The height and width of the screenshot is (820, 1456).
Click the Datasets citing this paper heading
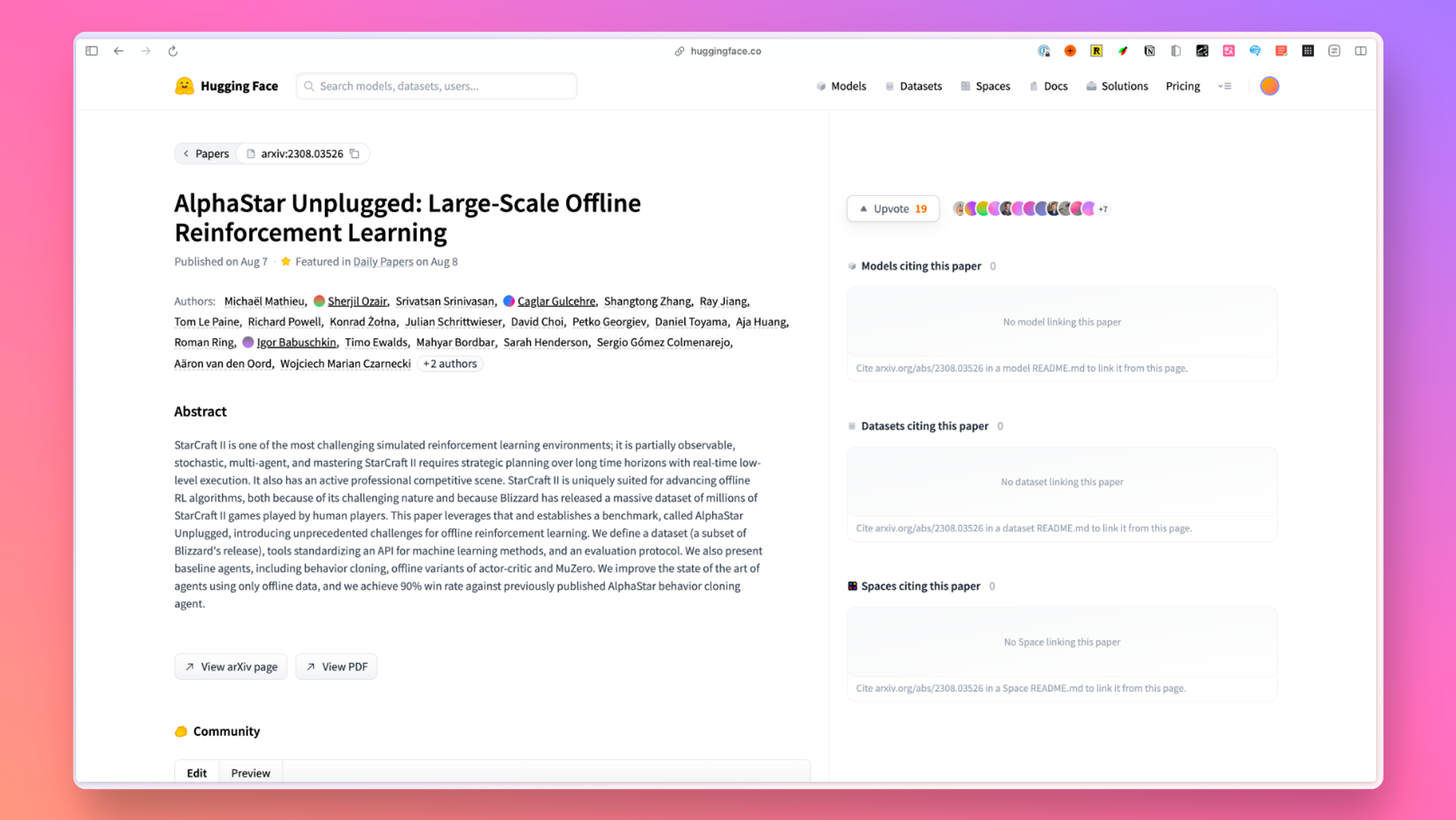coord(925,426)
